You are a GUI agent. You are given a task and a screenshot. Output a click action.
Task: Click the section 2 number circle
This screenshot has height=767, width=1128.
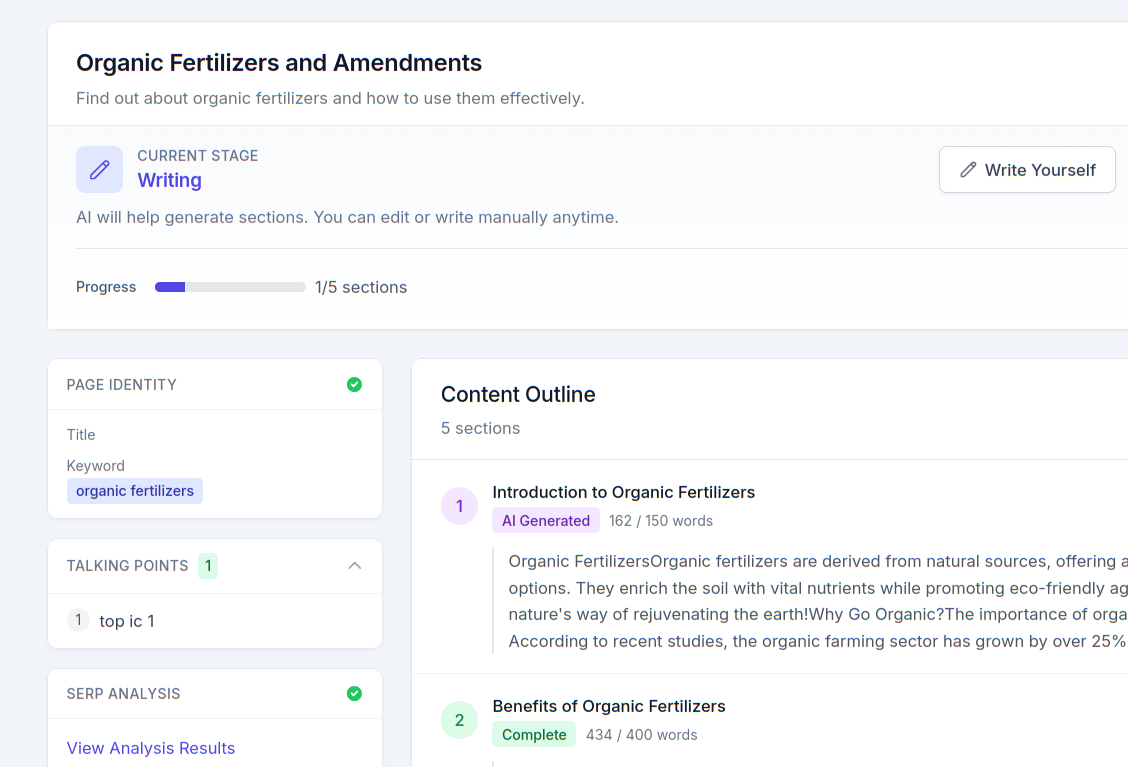[459, 720]
